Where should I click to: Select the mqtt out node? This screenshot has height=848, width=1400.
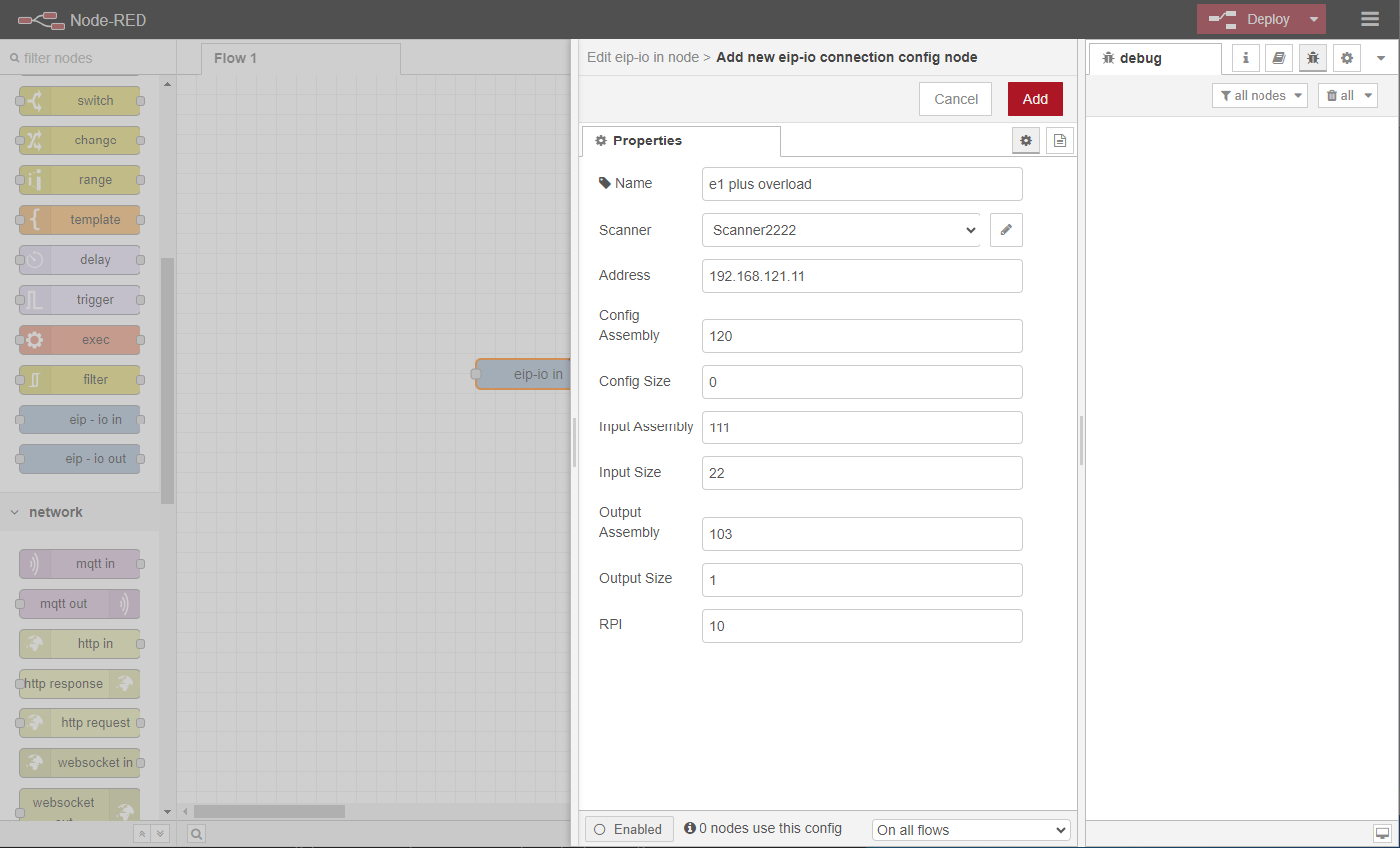pos(80,604)
